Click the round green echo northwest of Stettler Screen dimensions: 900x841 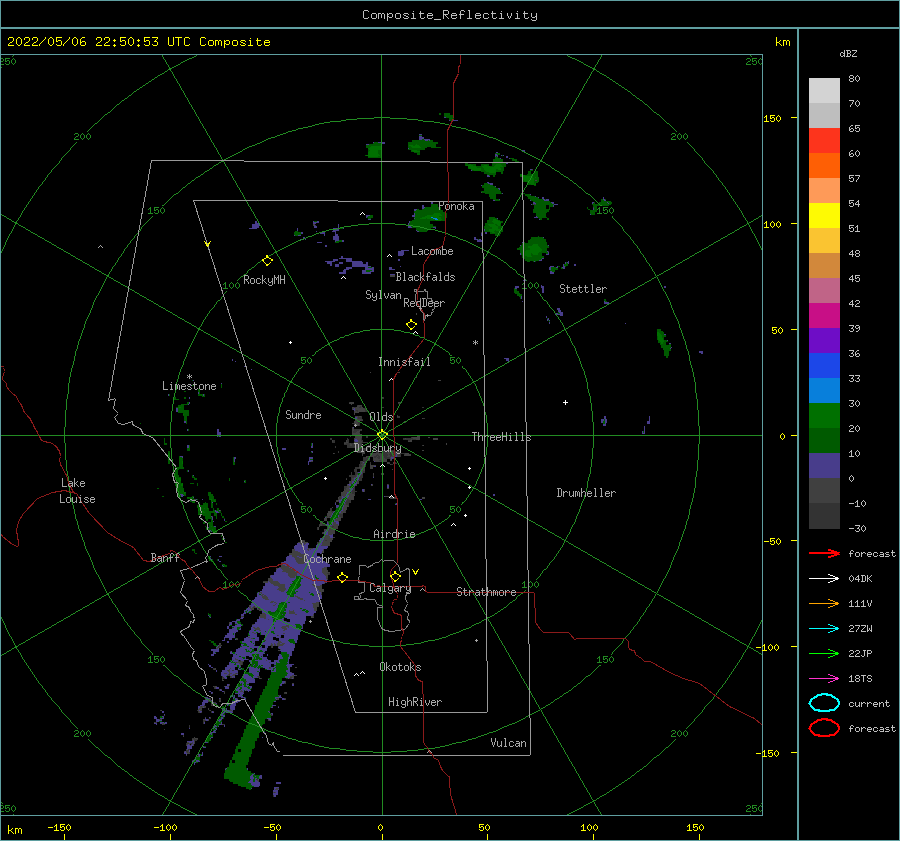point(534,249)
